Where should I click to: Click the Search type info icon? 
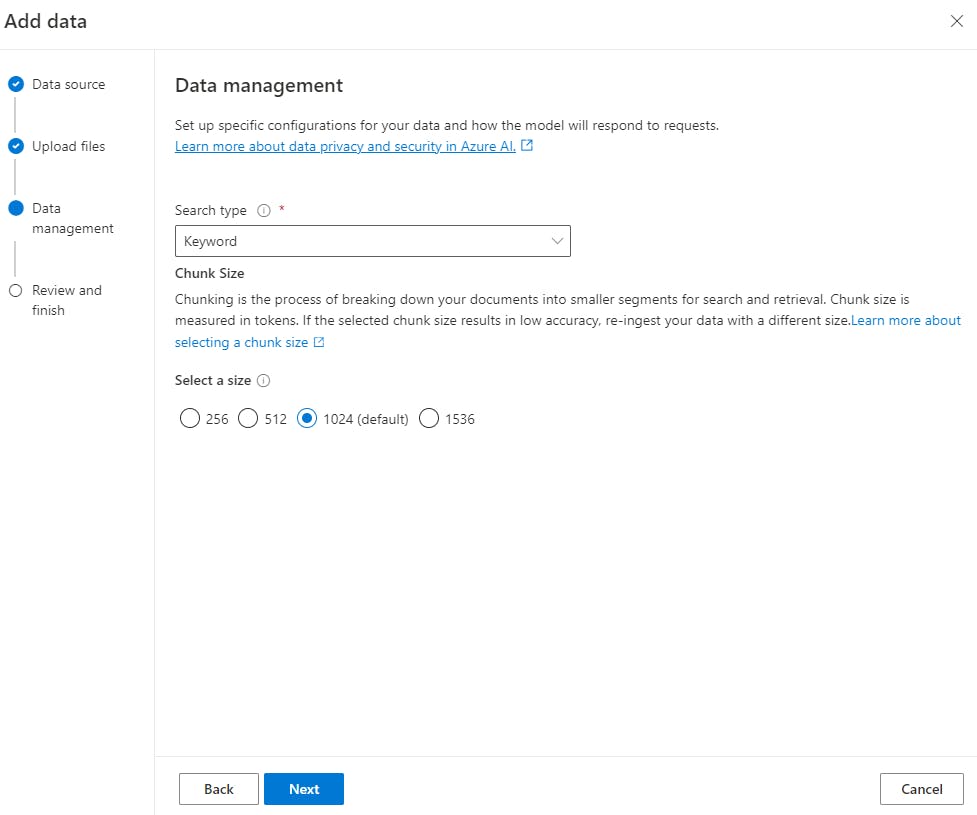(x=264, y=211)
